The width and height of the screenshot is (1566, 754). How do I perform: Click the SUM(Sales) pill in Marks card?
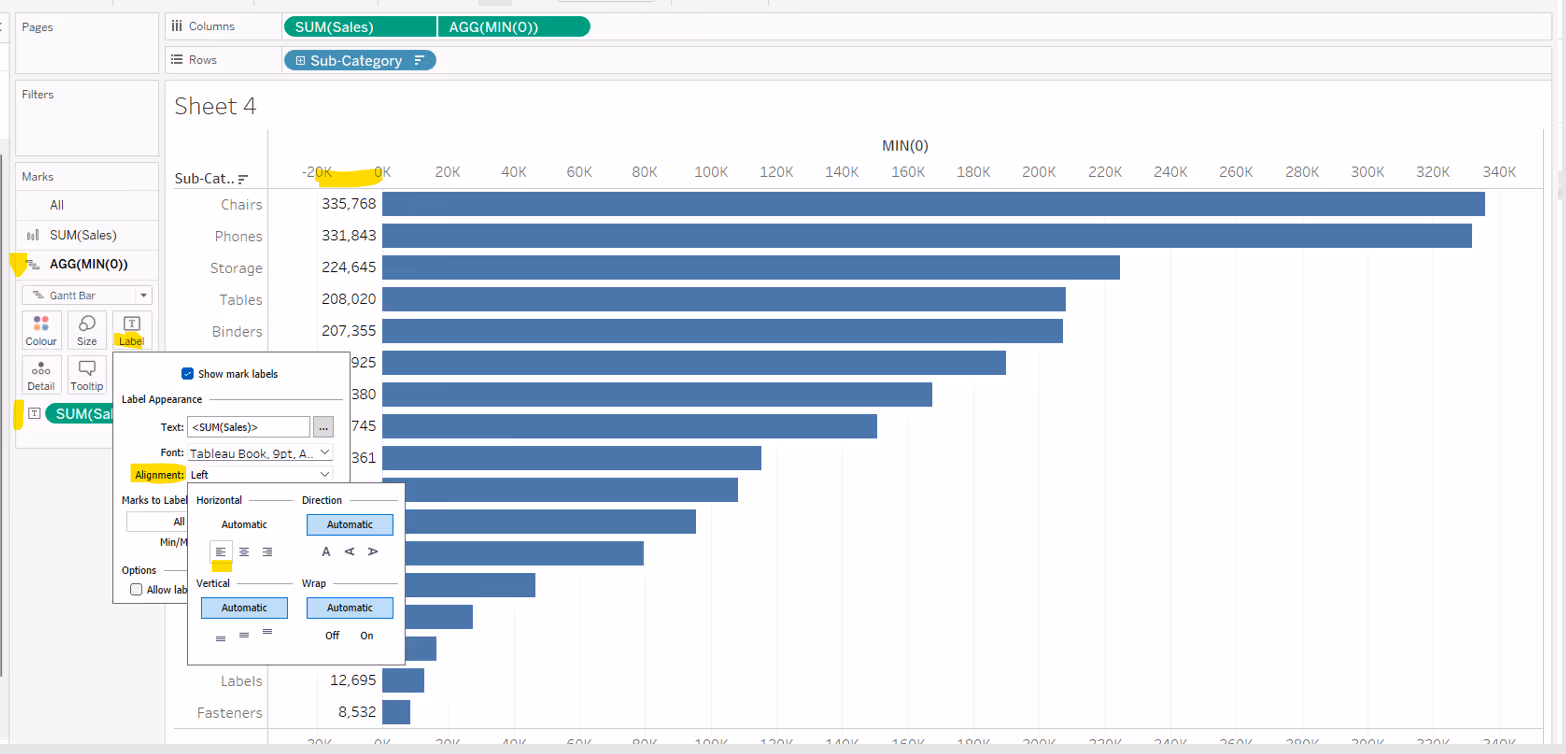coord(80,414)
